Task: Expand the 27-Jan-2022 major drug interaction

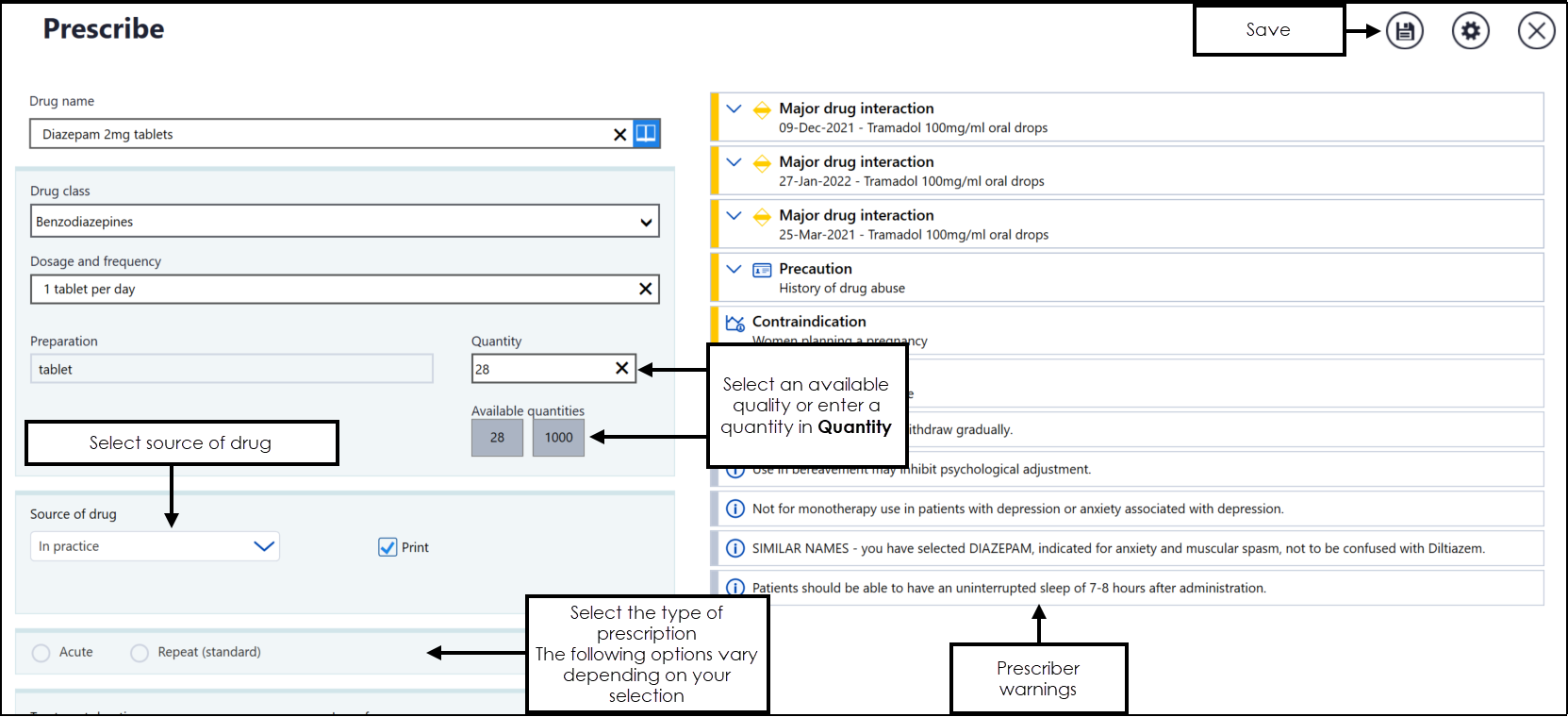Action: click(734, 162)
